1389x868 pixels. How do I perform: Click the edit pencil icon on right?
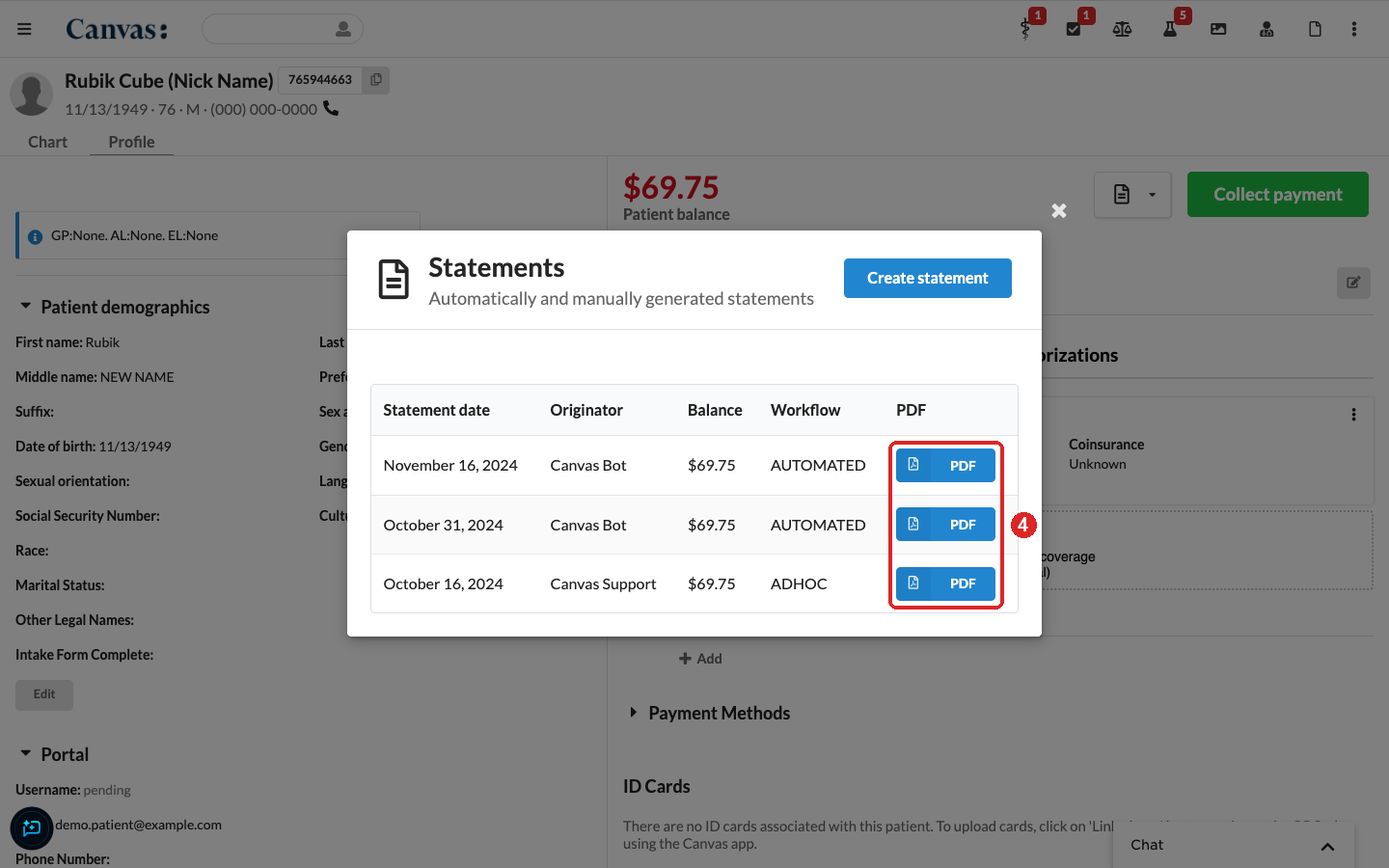click(x=1353, y=283)
